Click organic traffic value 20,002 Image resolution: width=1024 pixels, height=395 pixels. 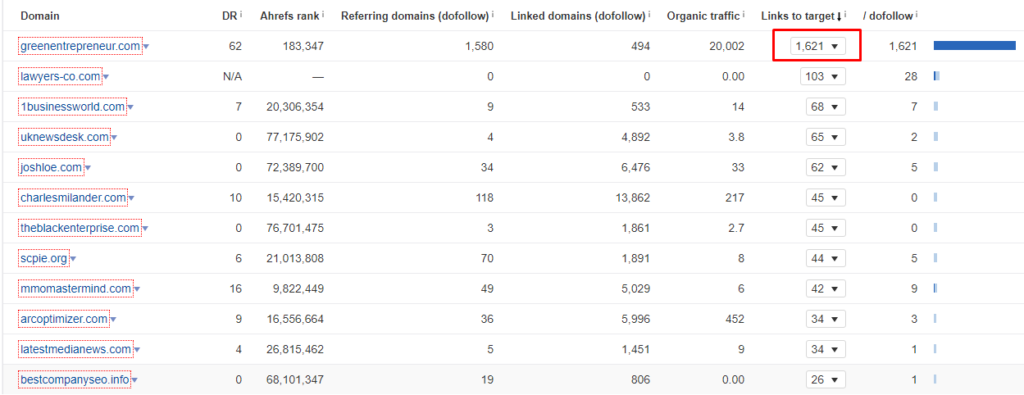pyautogui.click(x=726, y=46)
